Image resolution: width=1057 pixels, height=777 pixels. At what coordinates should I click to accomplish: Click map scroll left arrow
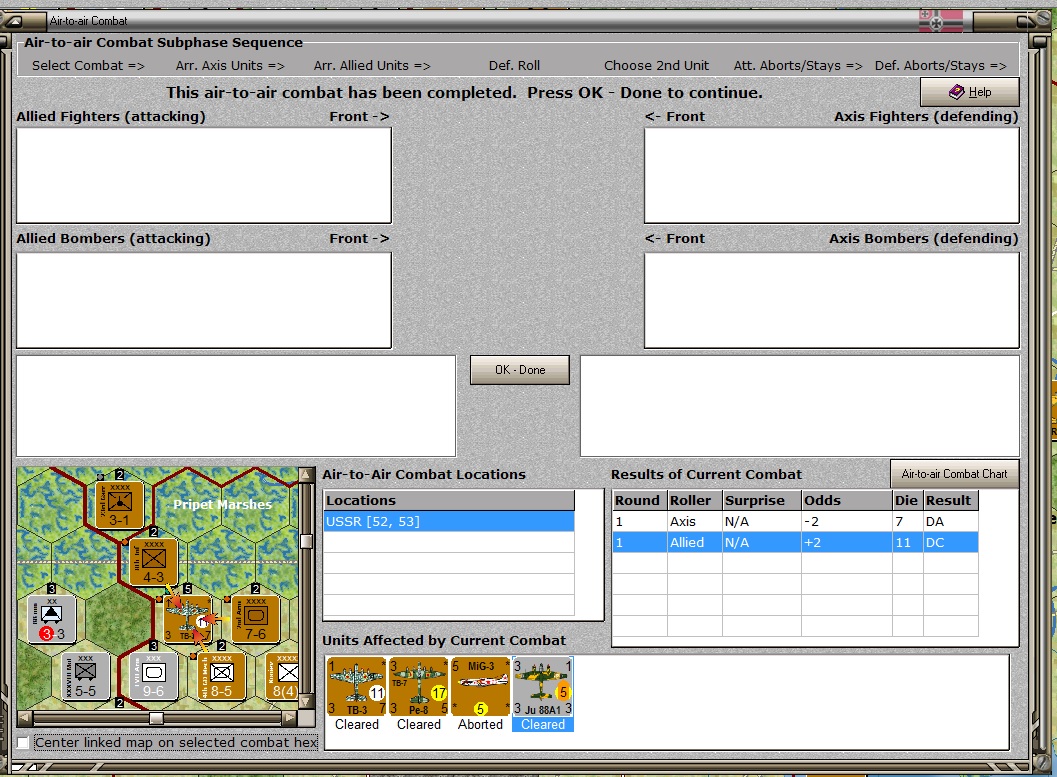24,718
